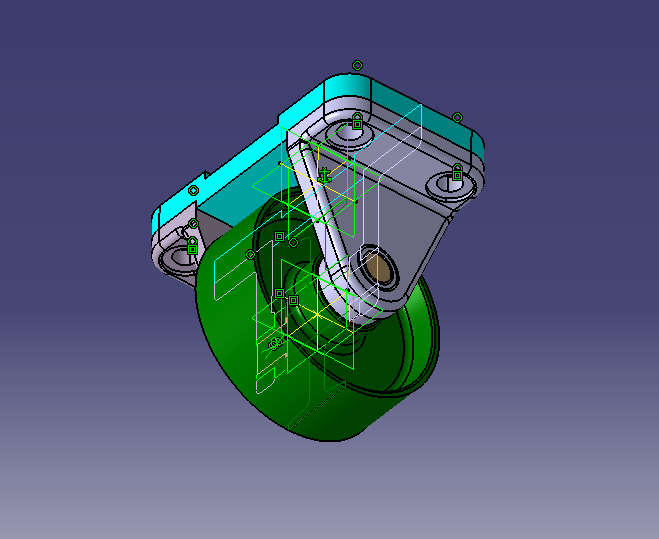Select the brass axle bushing in the bracket

click(378, 268)
